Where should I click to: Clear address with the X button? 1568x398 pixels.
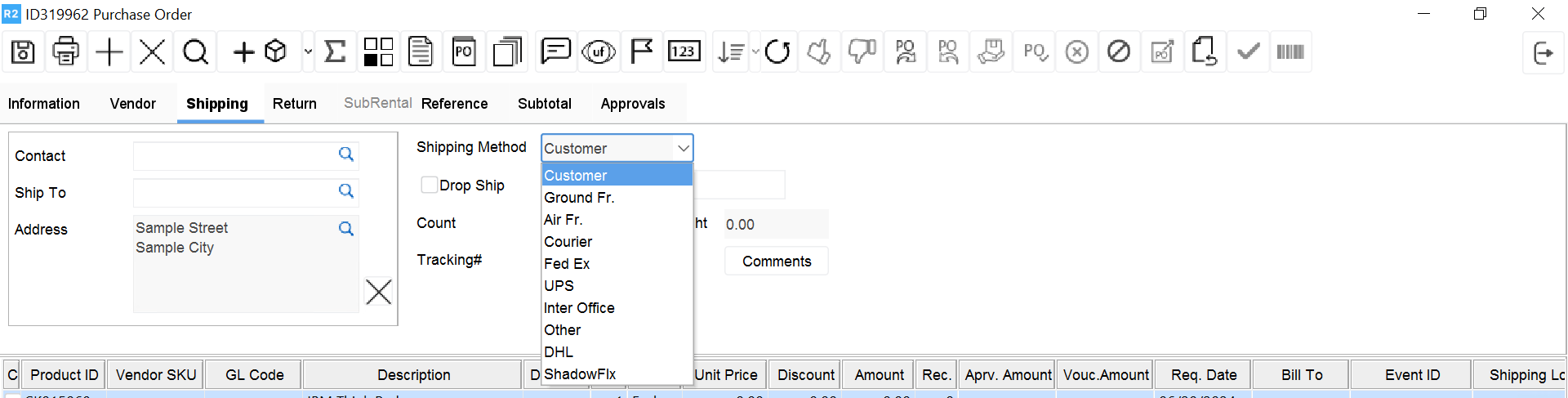pyautogui.click(x=379, y=292)
